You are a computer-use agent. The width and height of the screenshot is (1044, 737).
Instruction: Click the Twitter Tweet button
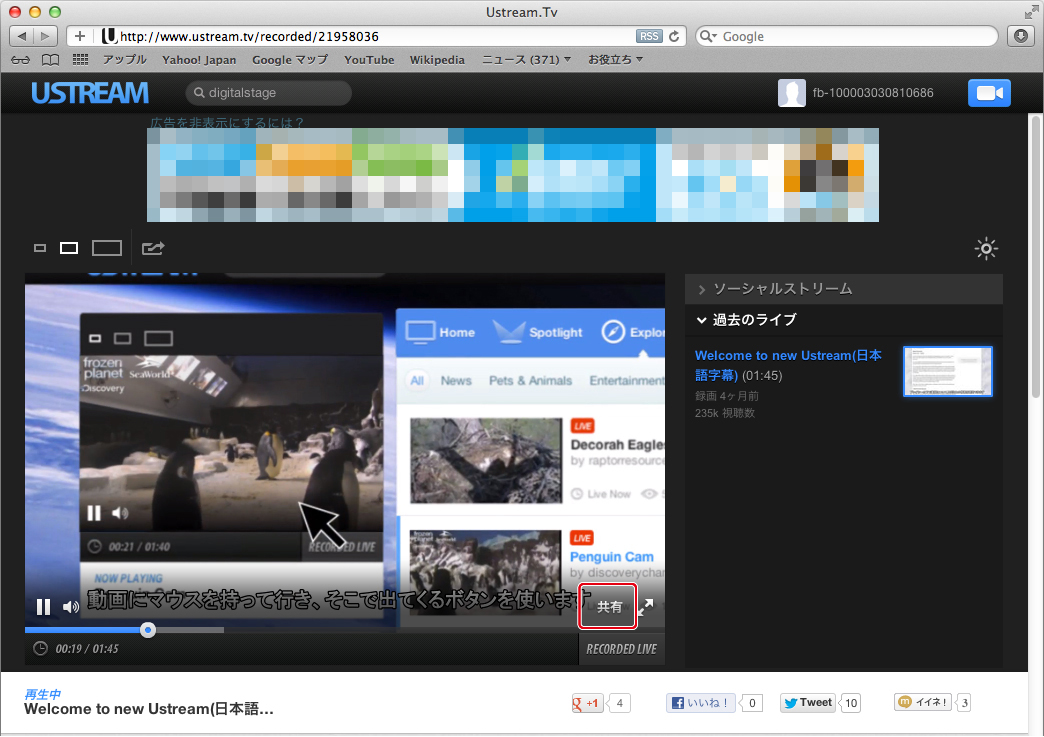point(808,703)
